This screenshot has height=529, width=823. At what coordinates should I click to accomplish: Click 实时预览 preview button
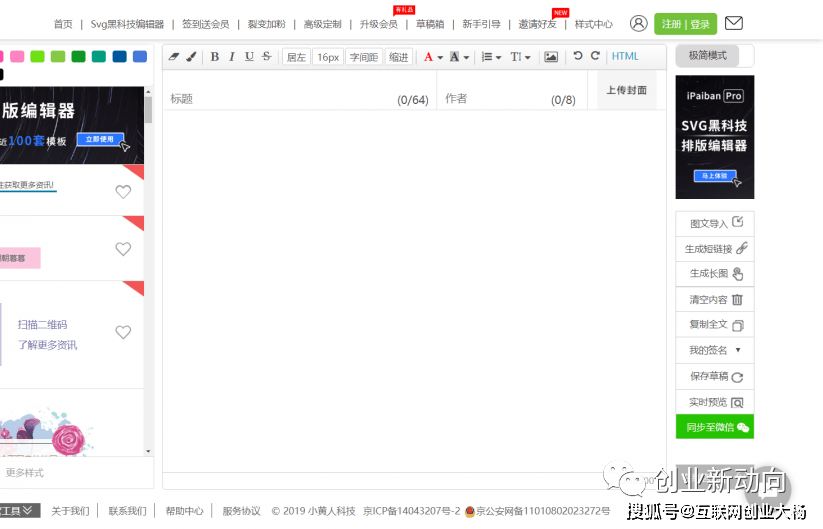point(715,402)
